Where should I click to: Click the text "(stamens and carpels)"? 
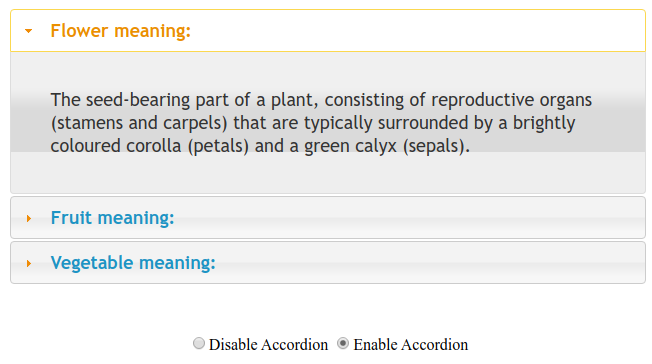click(x=139, y=123)
